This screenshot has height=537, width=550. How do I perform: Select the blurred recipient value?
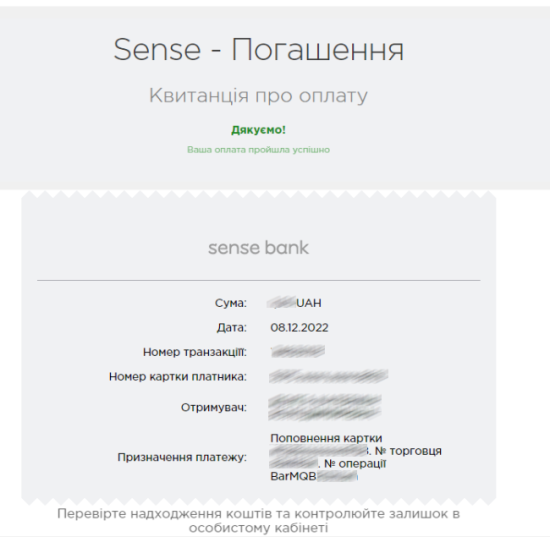coord(325,407)
